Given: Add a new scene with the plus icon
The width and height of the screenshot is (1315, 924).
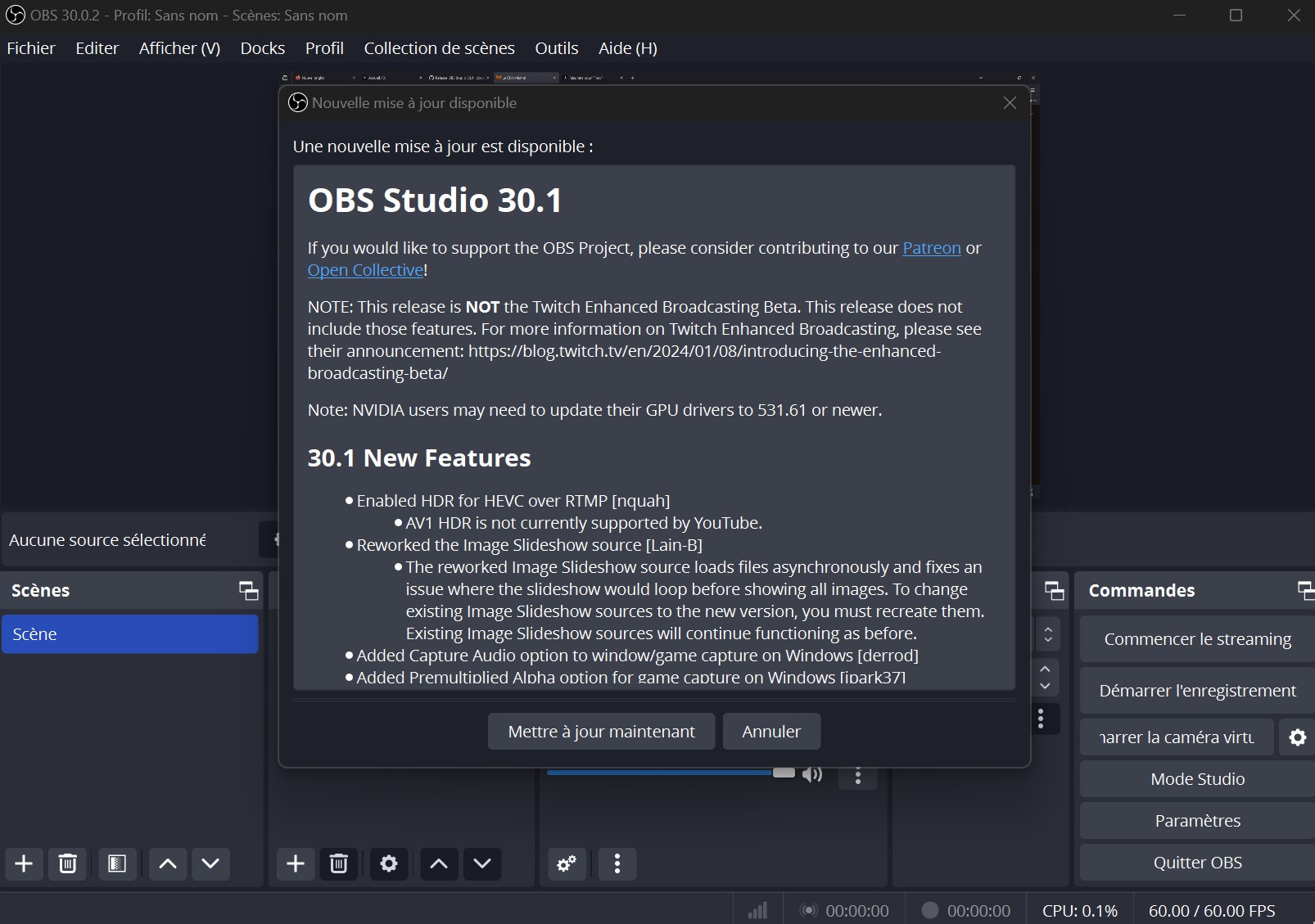Looking at the screenshot, I should pos(24,863).
